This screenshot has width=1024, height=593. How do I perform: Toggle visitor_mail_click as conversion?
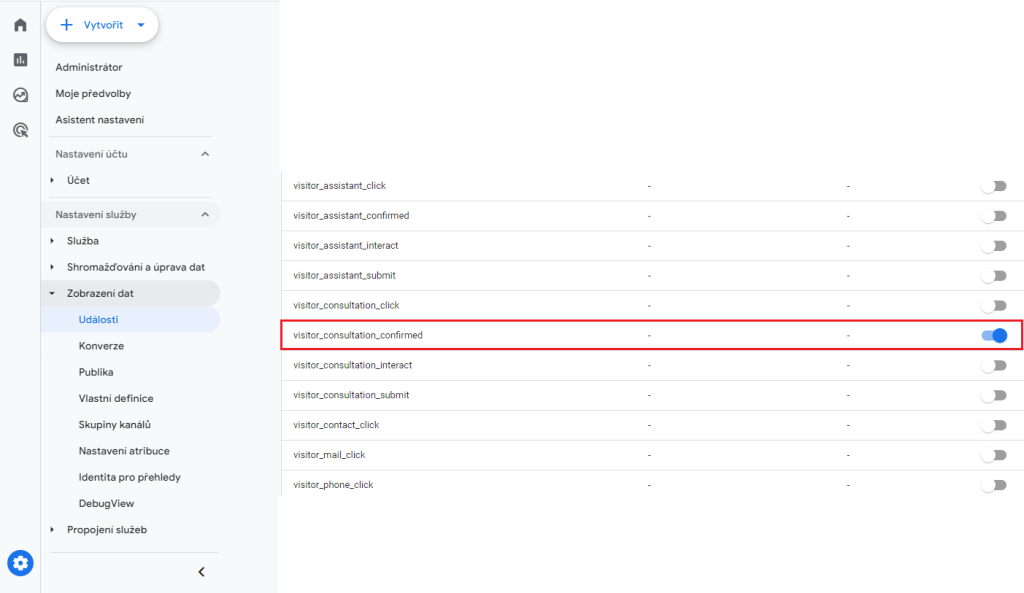click(x=993, y=456)
